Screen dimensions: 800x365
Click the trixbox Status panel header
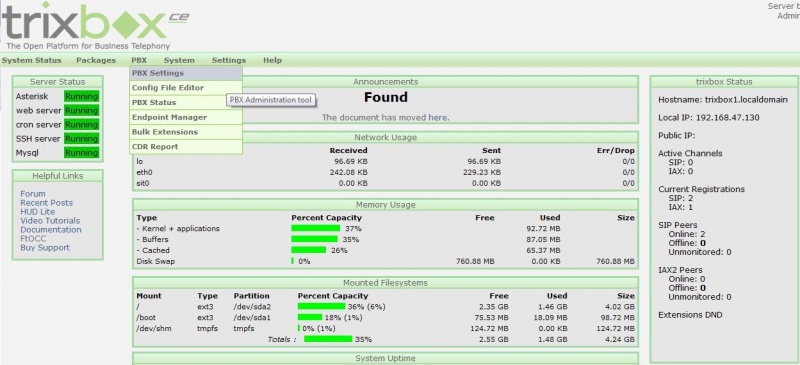click(x=724, y=82)
